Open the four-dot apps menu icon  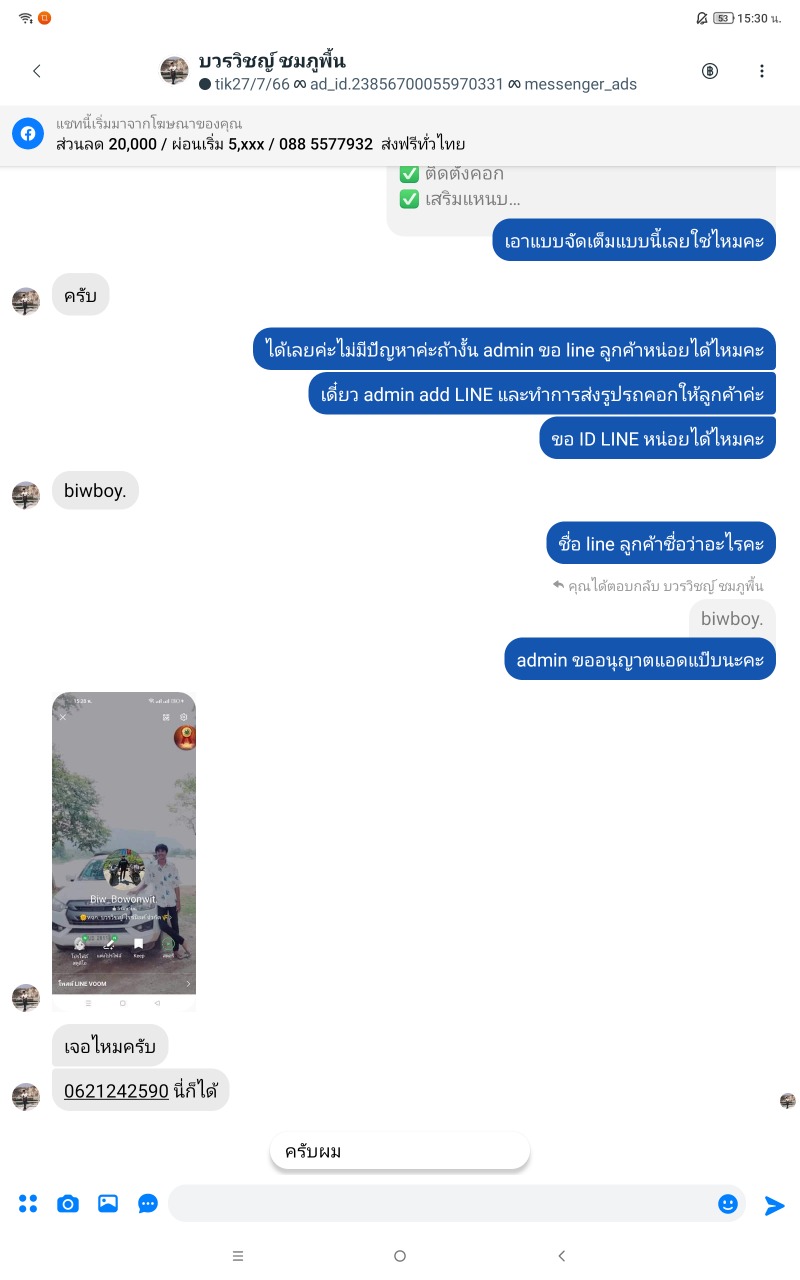pos(28,1204)
